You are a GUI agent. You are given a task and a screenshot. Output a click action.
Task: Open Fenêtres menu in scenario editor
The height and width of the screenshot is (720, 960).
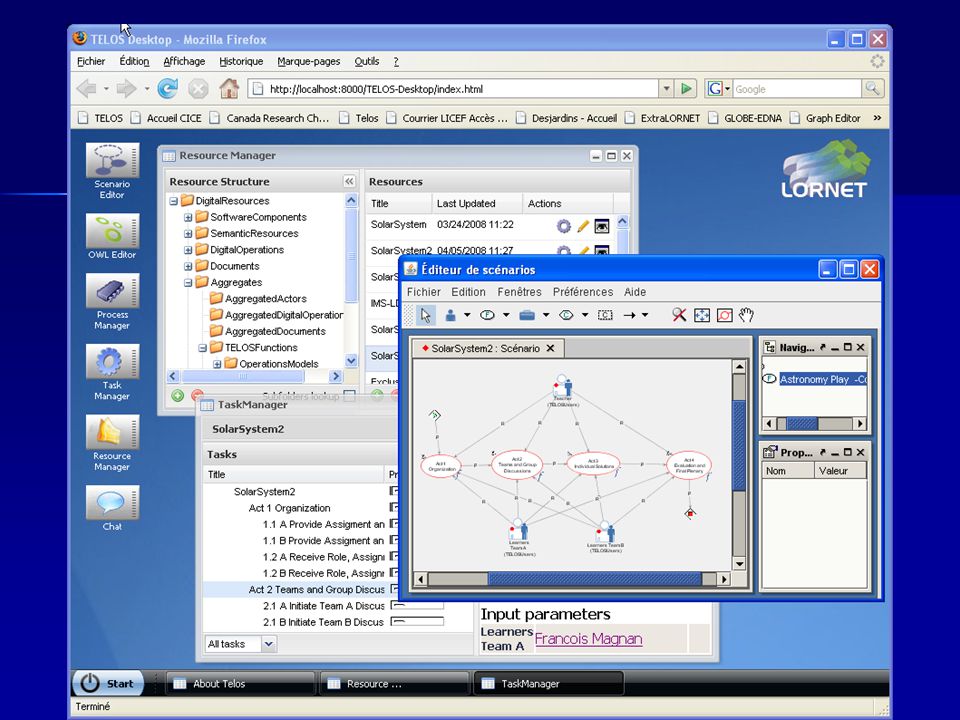click(x=519, y=292)
